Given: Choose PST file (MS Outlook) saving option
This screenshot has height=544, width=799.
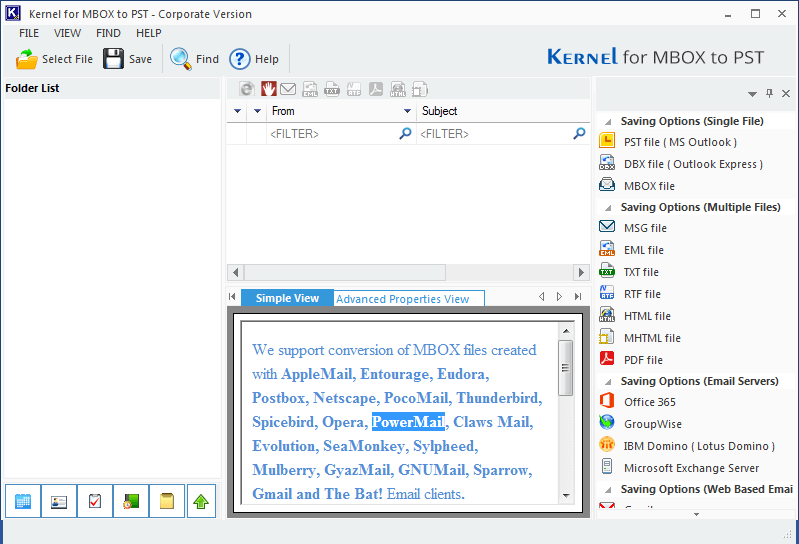Looking at the screenshot, I should tap(680, 142).
